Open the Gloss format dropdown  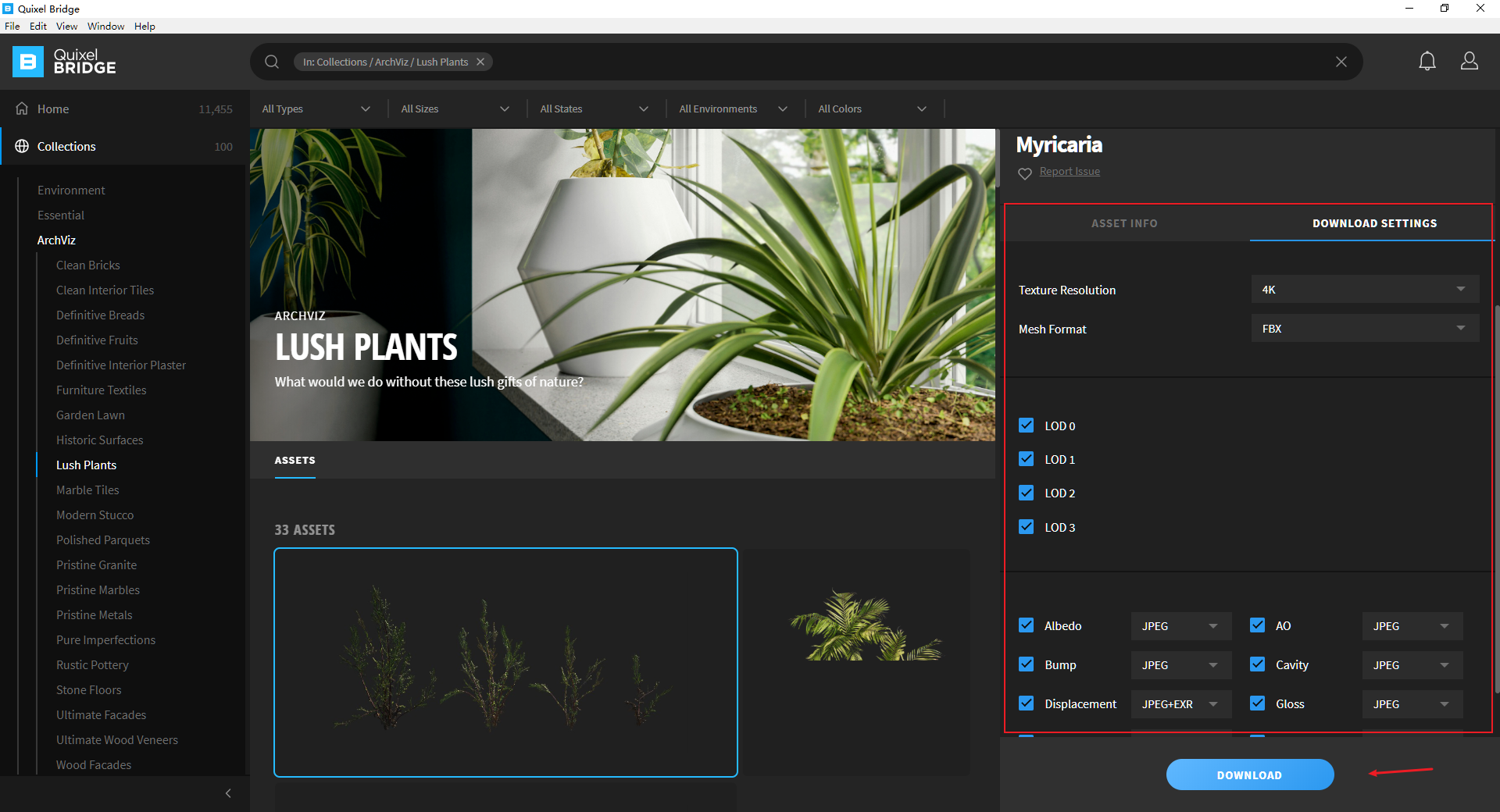[x=1412, y=704]
